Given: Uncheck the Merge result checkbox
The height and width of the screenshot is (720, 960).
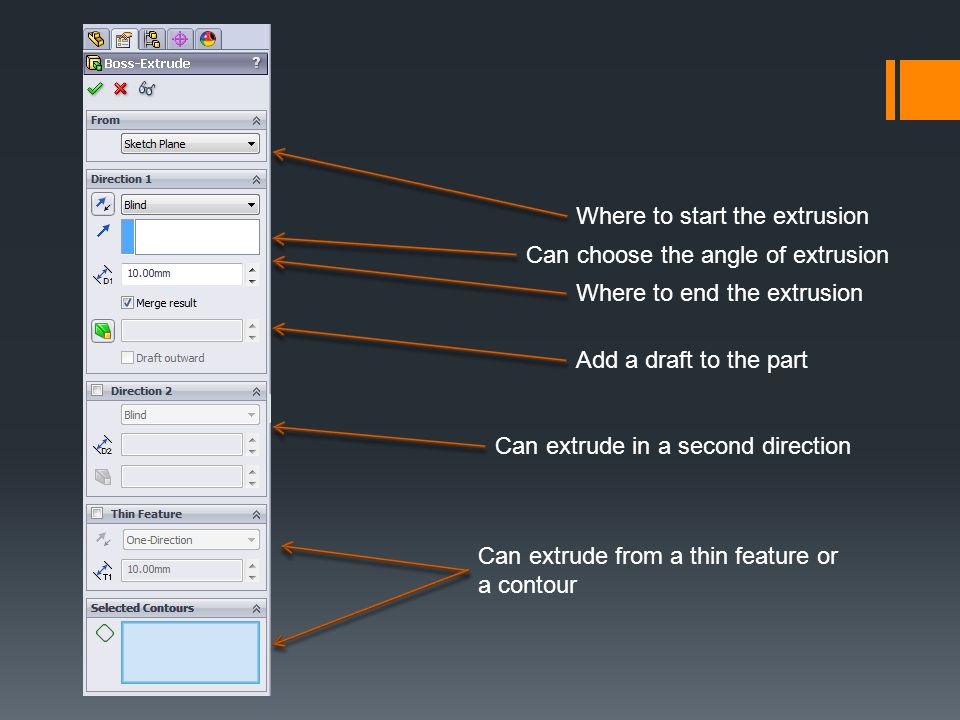Looking at the screenshot, I should (127, 302).
